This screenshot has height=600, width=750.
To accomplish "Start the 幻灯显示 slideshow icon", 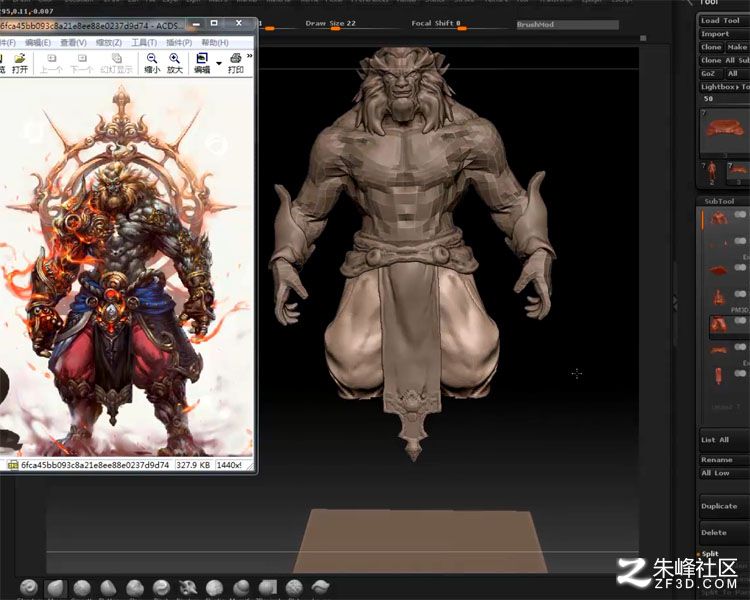I will tap(116, 63).
